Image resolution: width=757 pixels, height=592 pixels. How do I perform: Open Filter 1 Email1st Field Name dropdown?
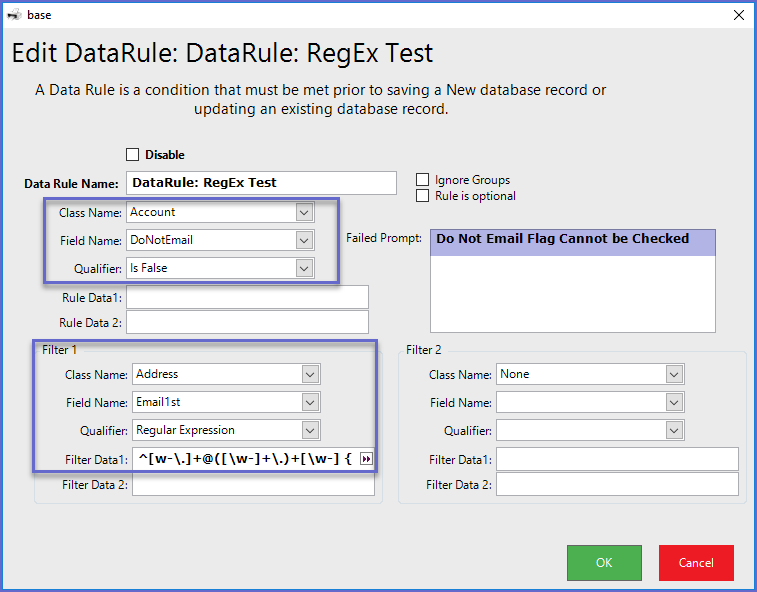click(x=311, y=402)
